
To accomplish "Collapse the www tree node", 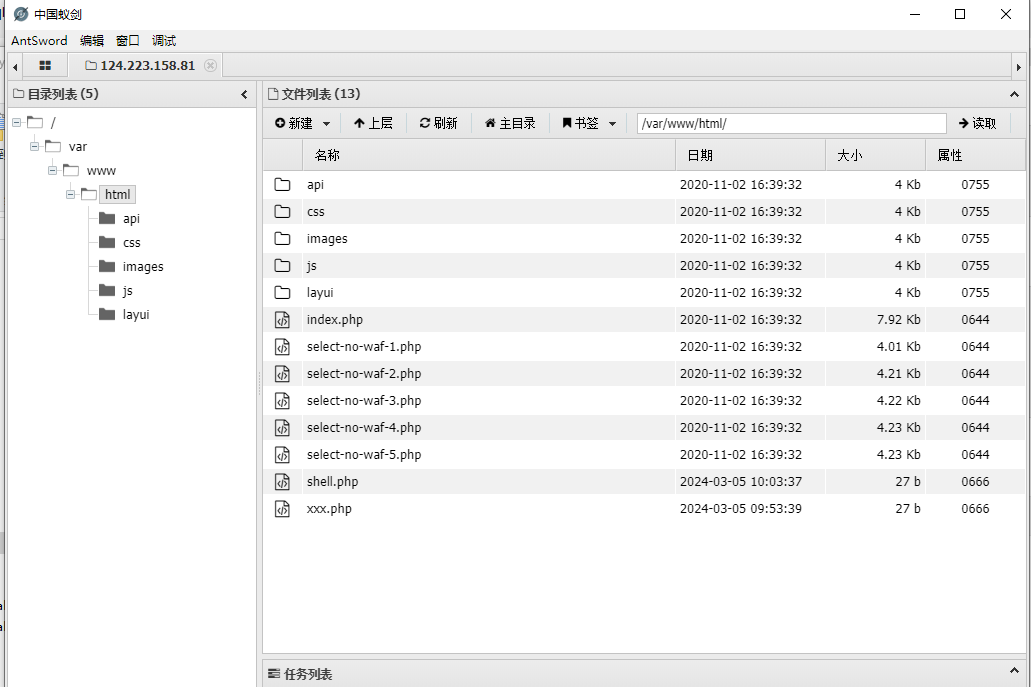I will coord(52,170).
